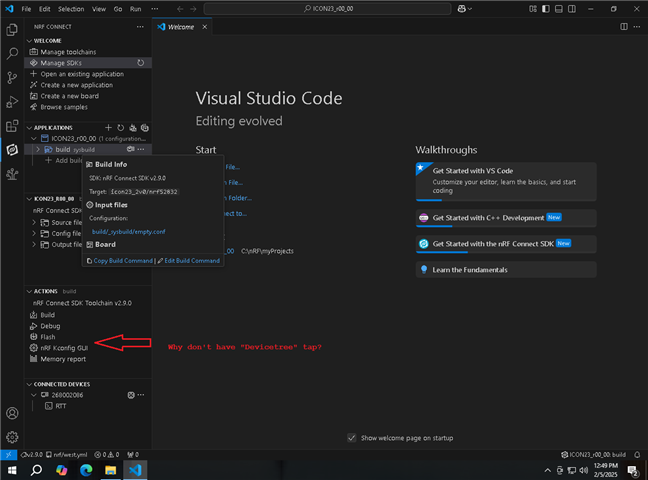This screenshot has width=648, height=480.
Task: Open the Explorer view in activity bar
Action: pos(12,30)
